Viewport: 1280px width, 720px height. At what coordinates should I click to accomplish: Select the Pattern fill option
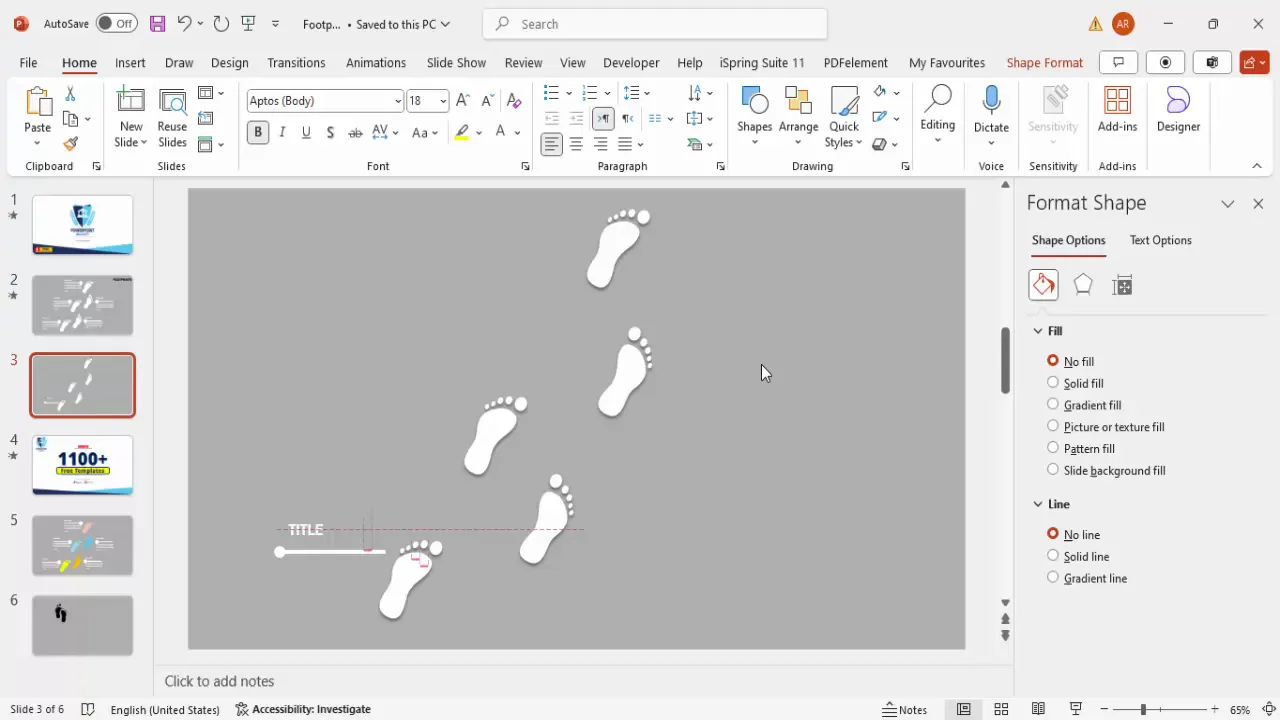(x=1053, y=448)
